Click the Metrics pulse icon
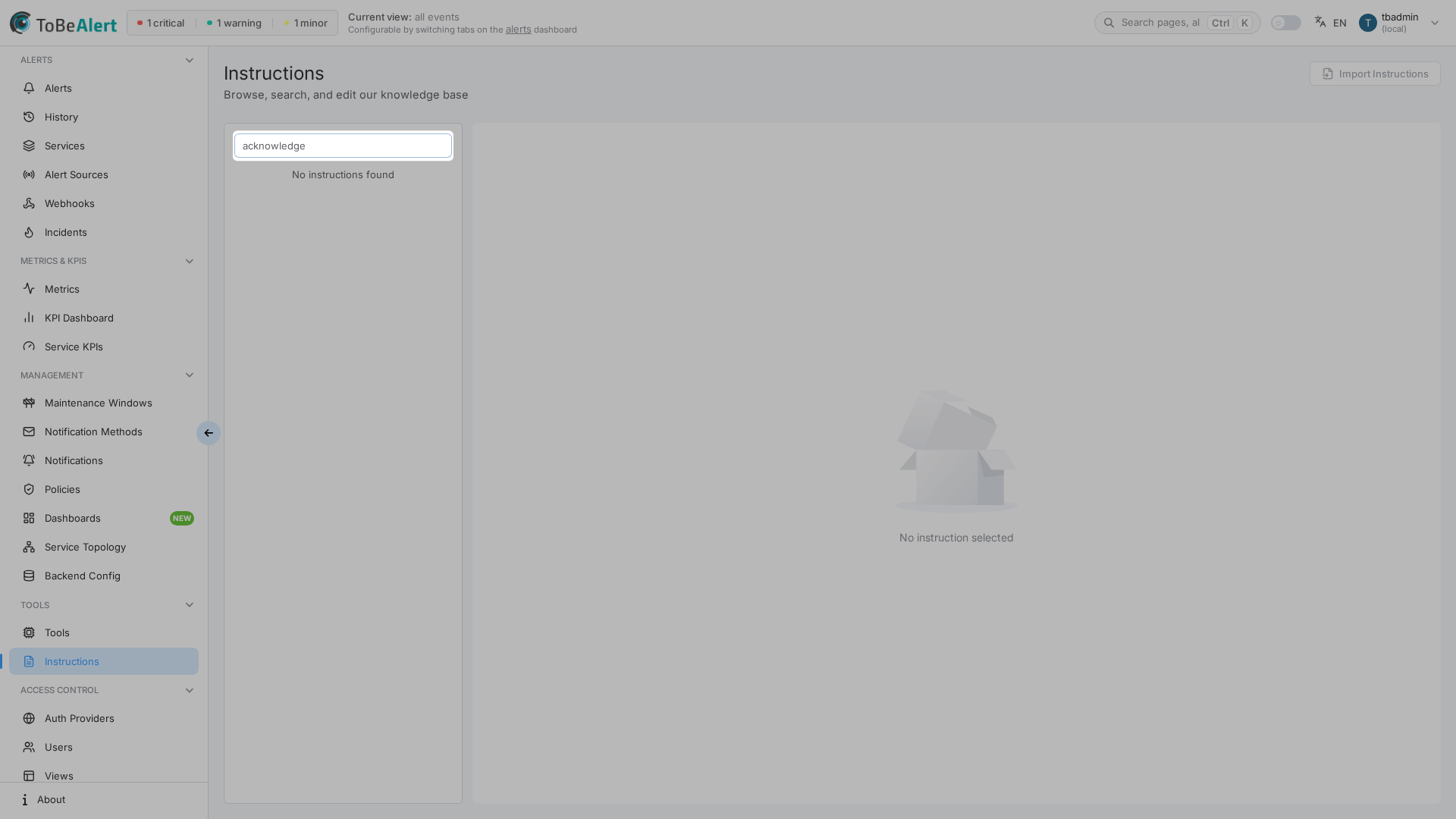This screenshot has width=1456, height=819. (29, 289)
